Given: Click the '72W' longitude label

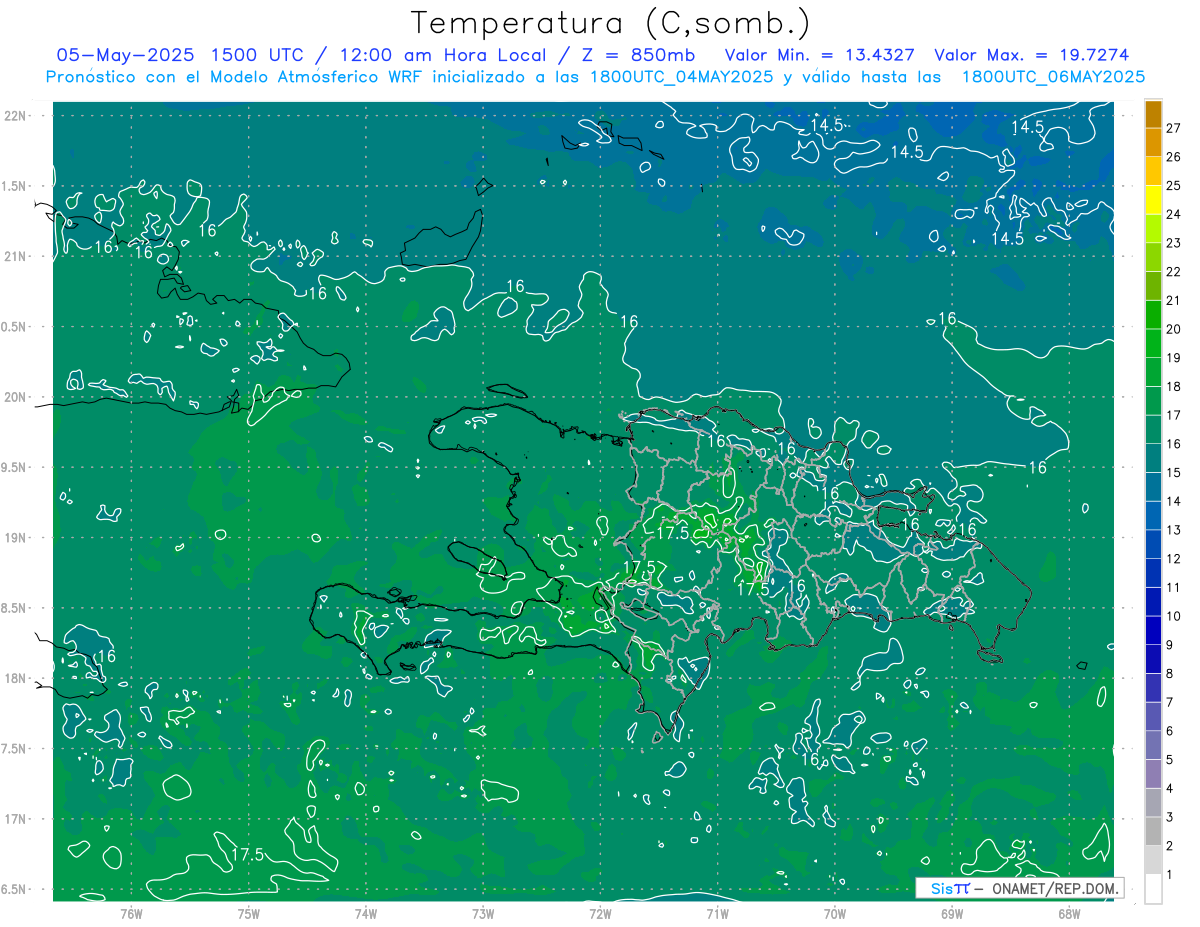Looking at the screenshot, I should click(x=600, y=914).
